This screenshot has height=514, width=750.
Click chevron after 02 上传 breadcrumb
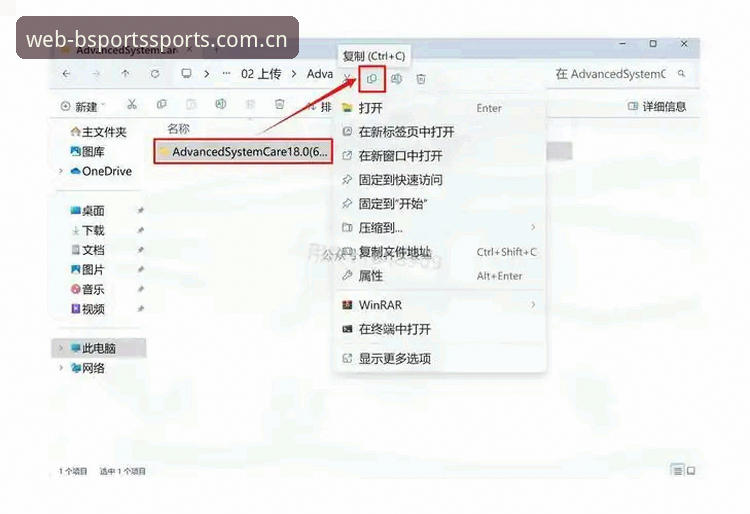(294, 74)
